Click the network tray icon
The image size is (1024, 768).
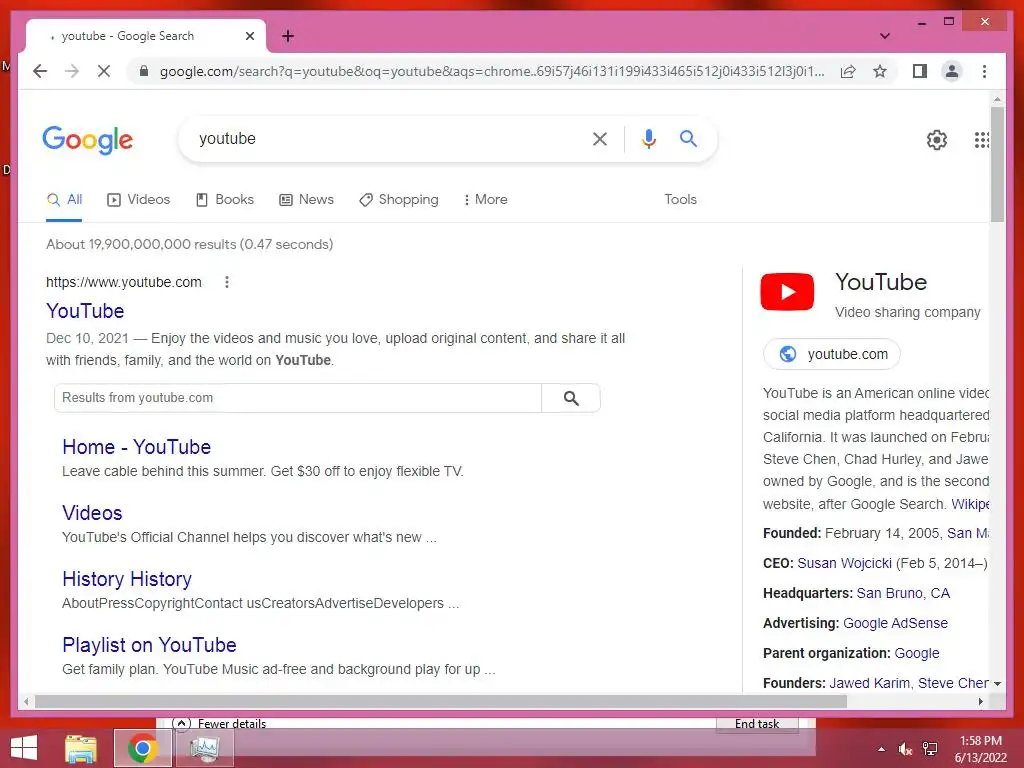(x=930, y=749)
